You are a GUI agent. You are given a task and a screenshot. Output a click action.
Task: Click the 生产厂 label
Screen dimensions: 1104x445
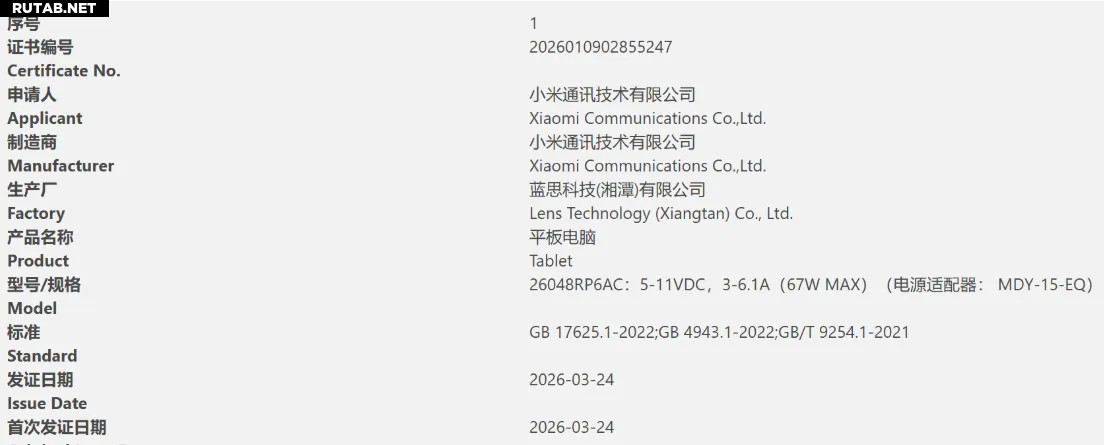[32, 190]
